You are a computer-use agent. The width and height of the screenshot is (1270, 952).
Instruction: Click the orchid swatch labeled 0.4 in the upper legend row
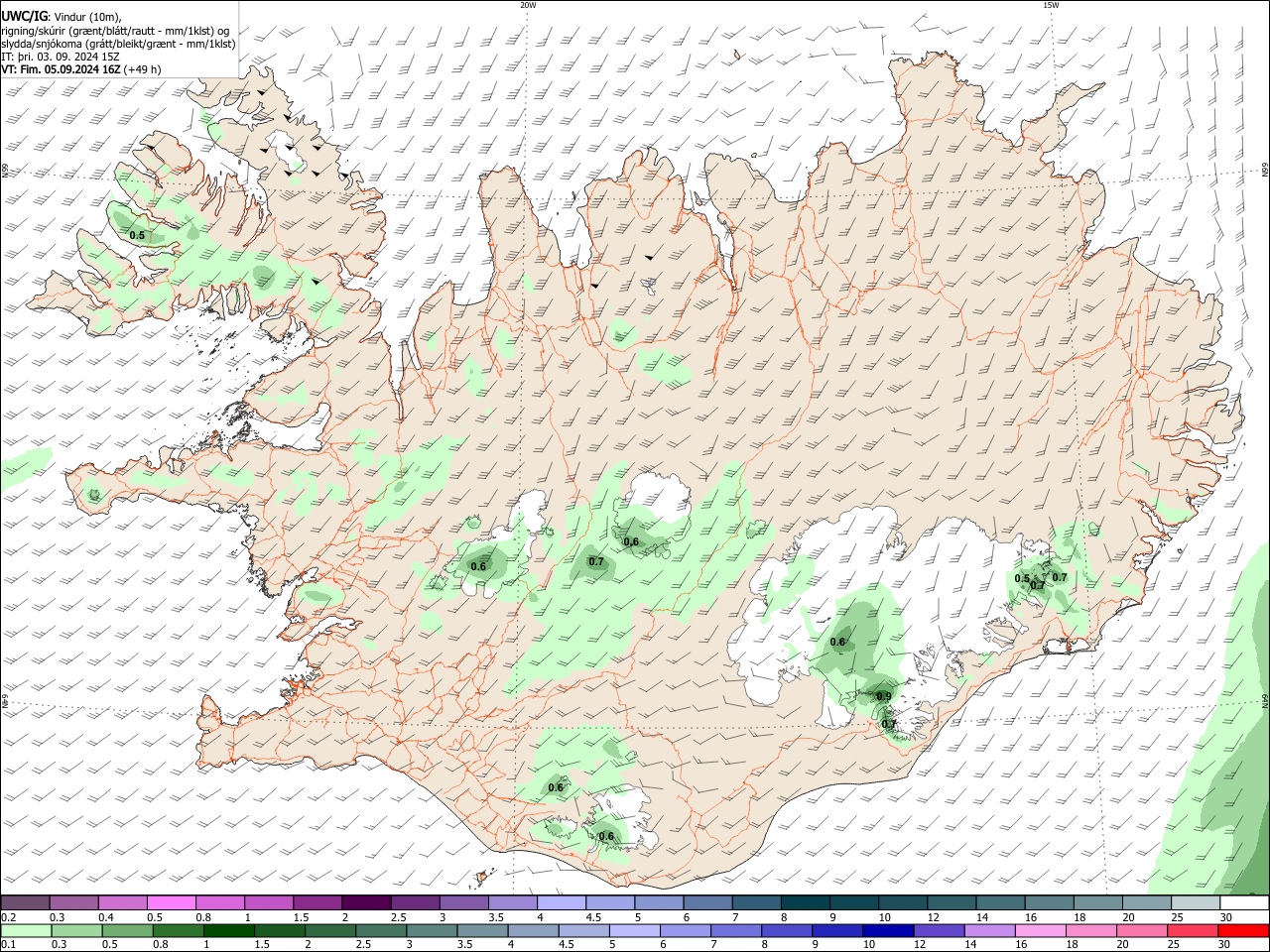pyautogui.click(x=123, y=902)
